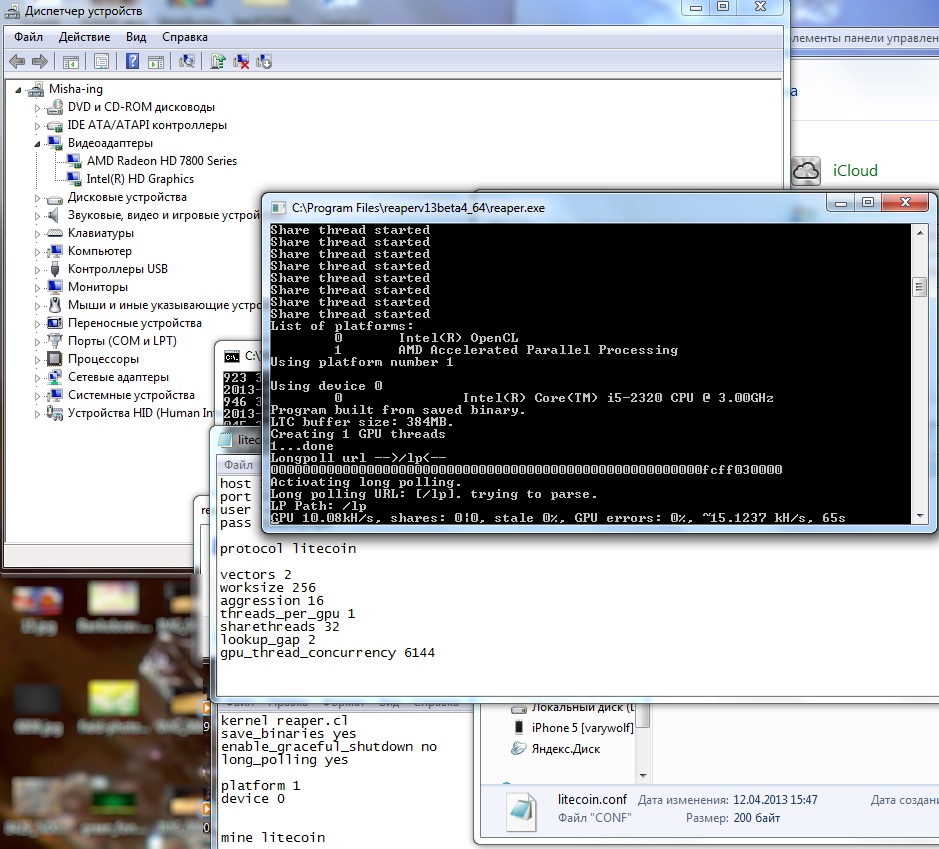Select Порты (COM и LPT) category
939x849 pixels.
pyautogui.click(x=122, y=341)
